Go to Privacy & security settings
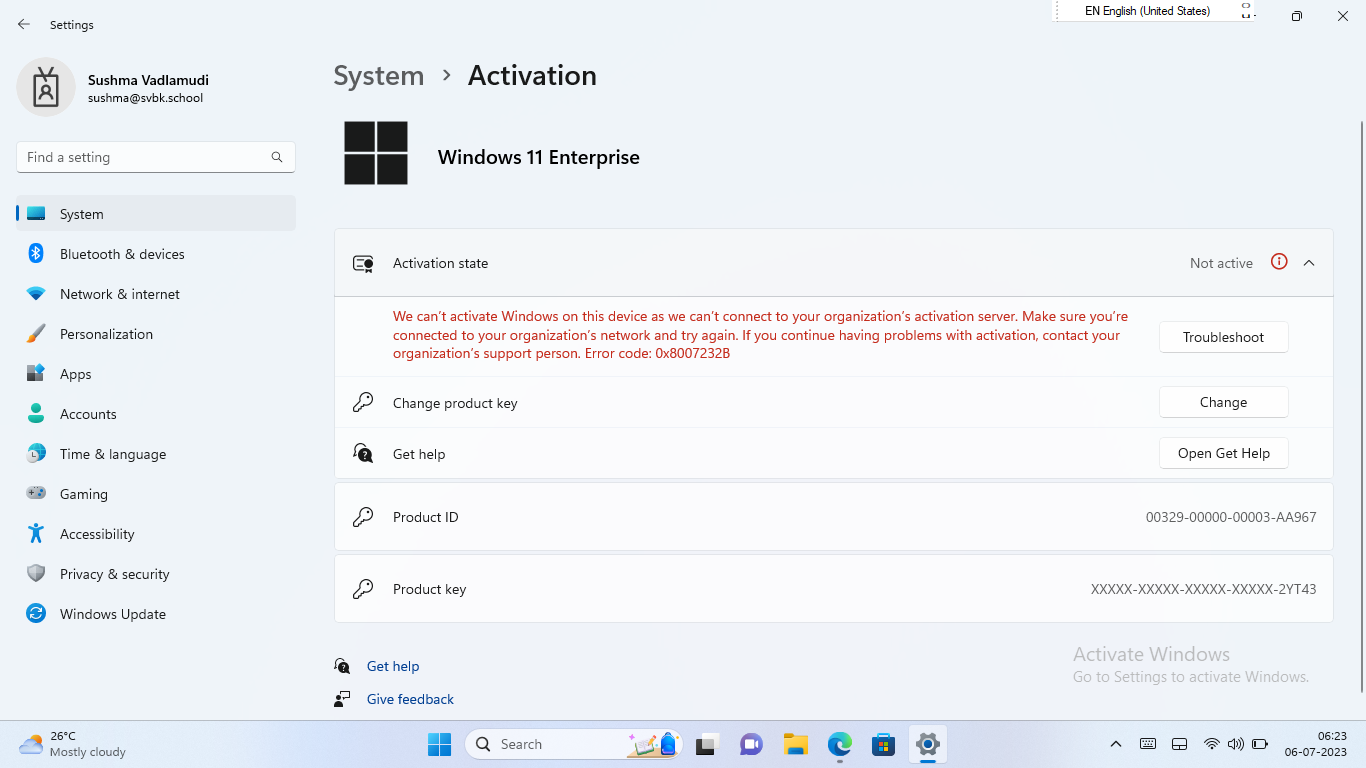 [x=156, y=574]
